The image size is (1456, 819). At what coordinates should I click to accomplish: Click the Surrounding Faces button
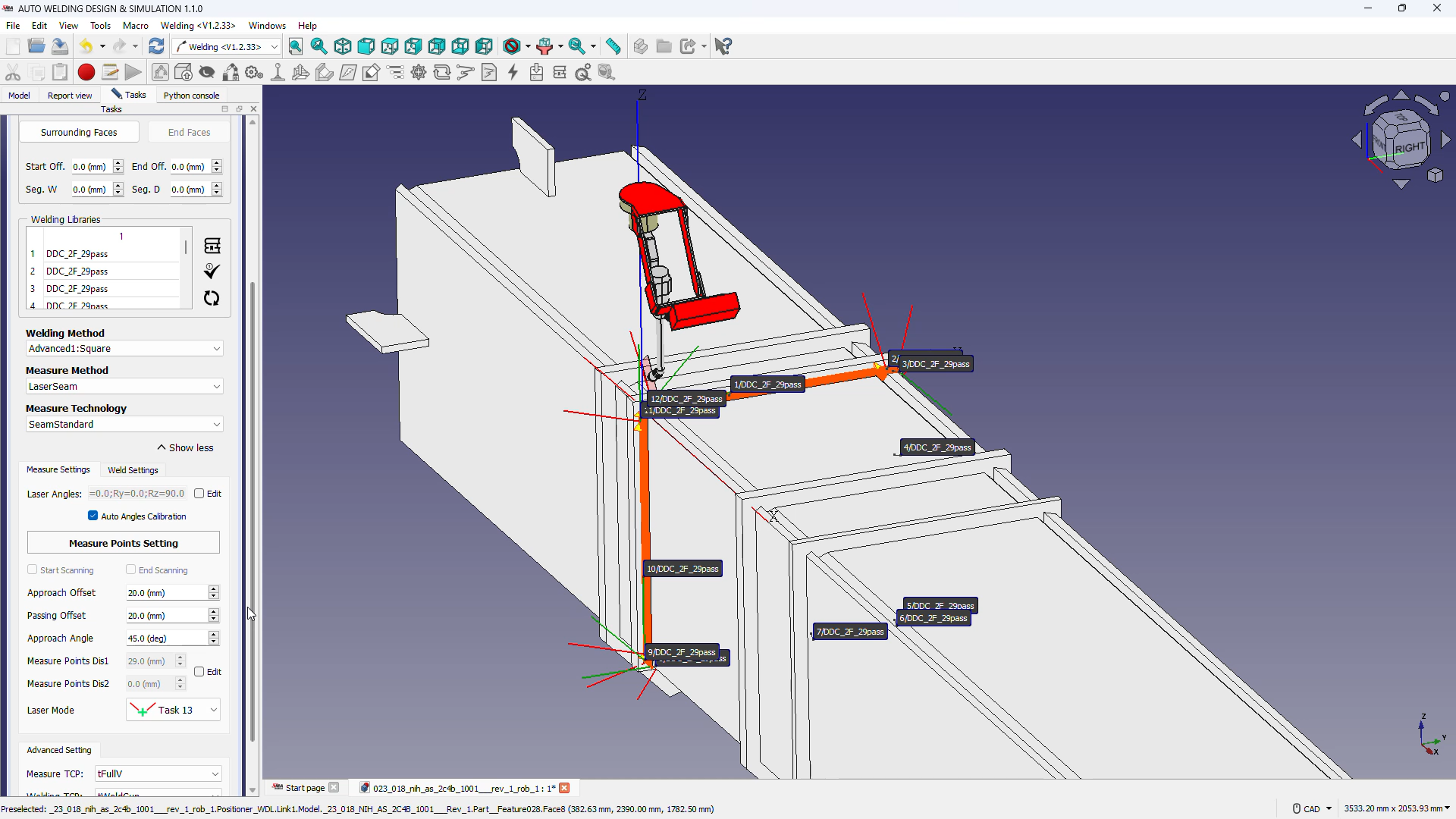click(x=79, y=132)
